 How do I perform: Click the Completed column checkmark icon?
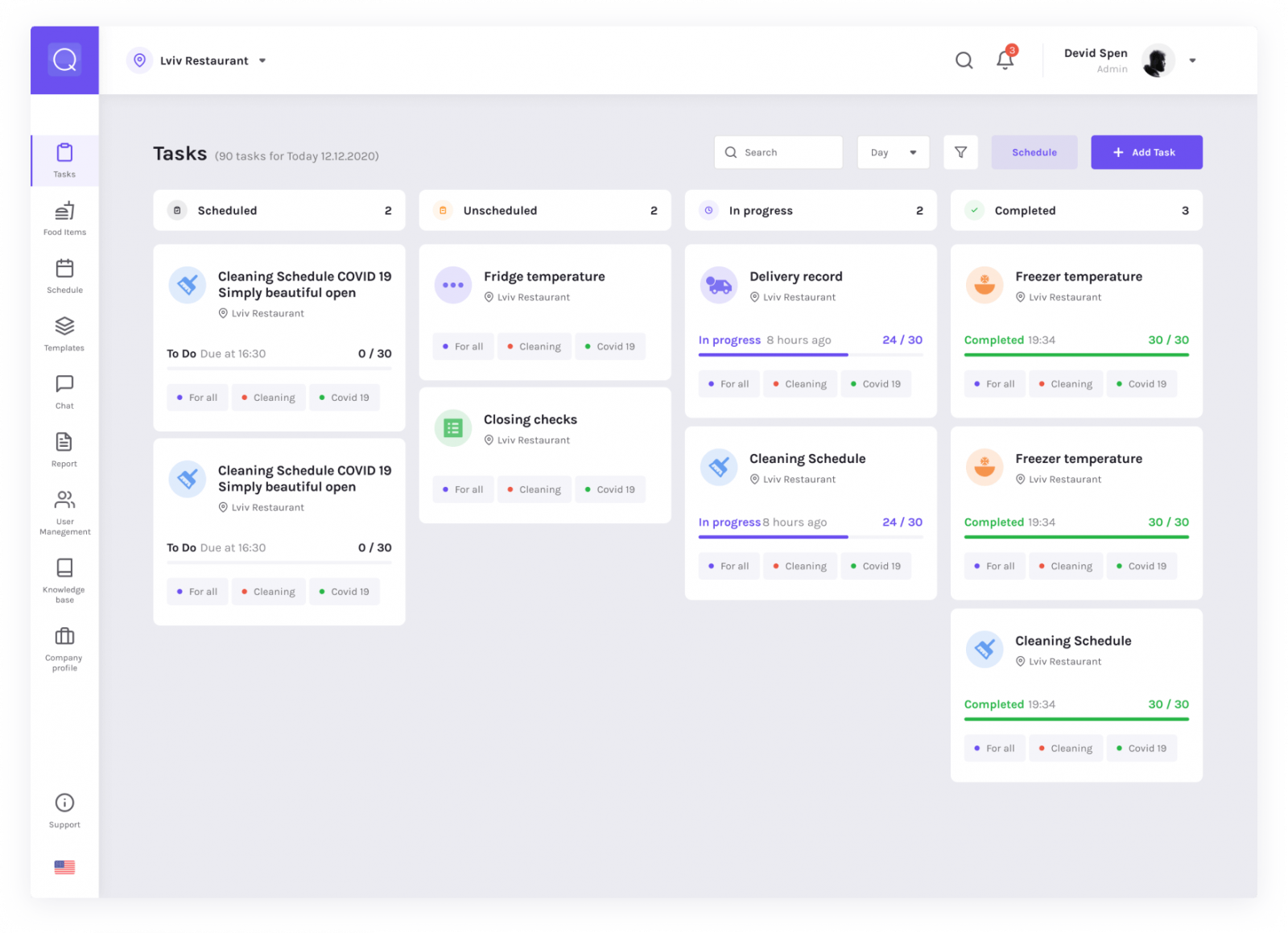(974, 210)
